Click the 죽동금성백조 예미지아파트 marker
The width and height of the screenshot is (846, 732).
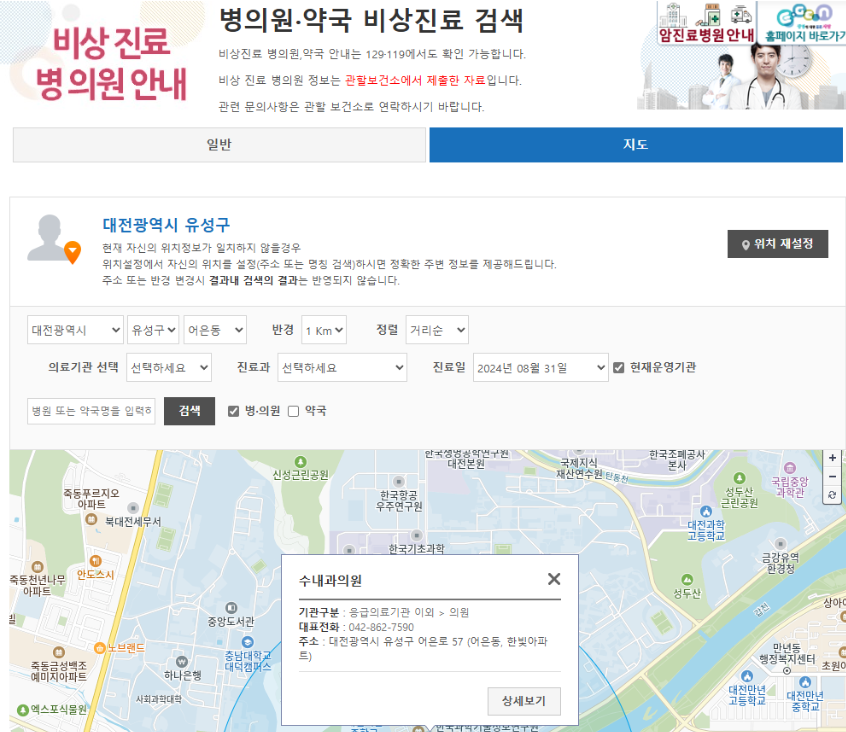59,652
